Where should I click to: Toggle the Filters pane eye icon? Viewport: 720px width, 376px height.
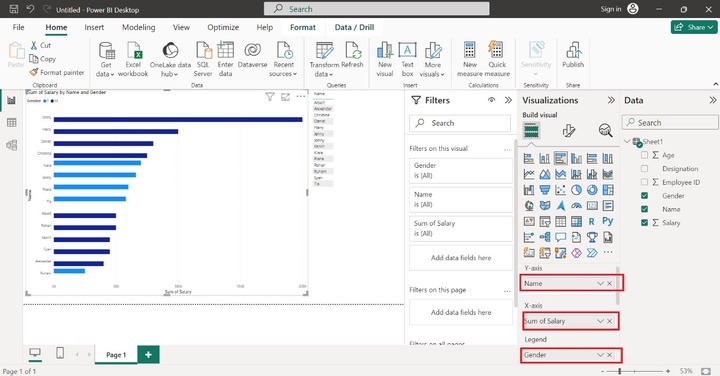coord(491,100)
